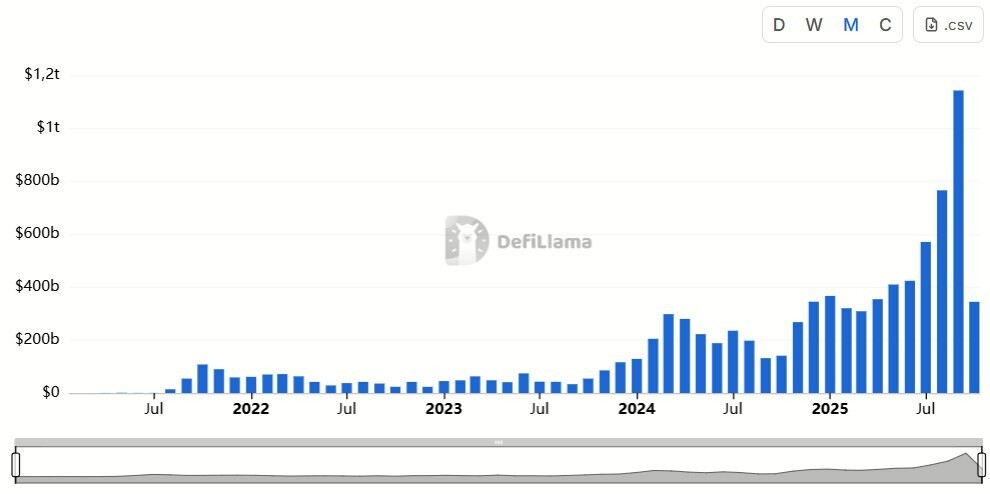Click the $1,2t y-axis label
The image size is (990, 494).
[42, 74]
